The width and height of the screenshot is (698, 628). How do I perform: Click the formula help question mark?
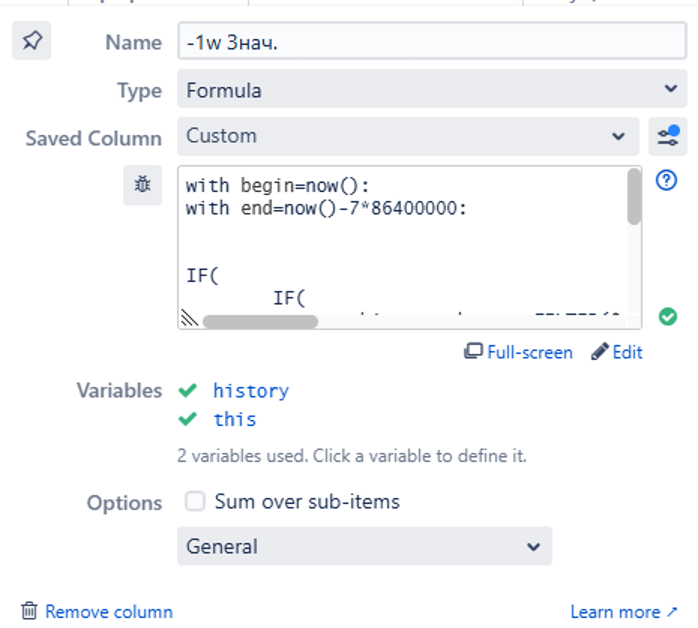(x=666, y=180)
